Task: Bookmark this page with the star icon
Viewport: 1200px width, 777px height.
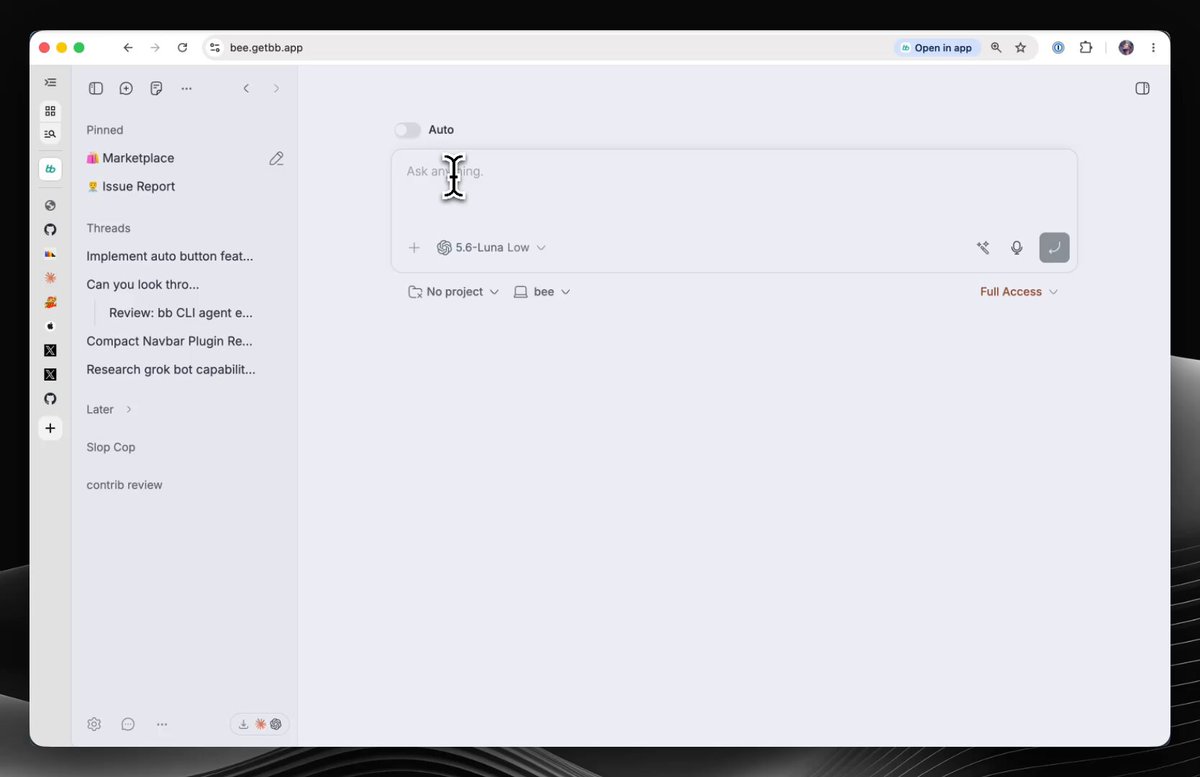Action: point(1021,47)
